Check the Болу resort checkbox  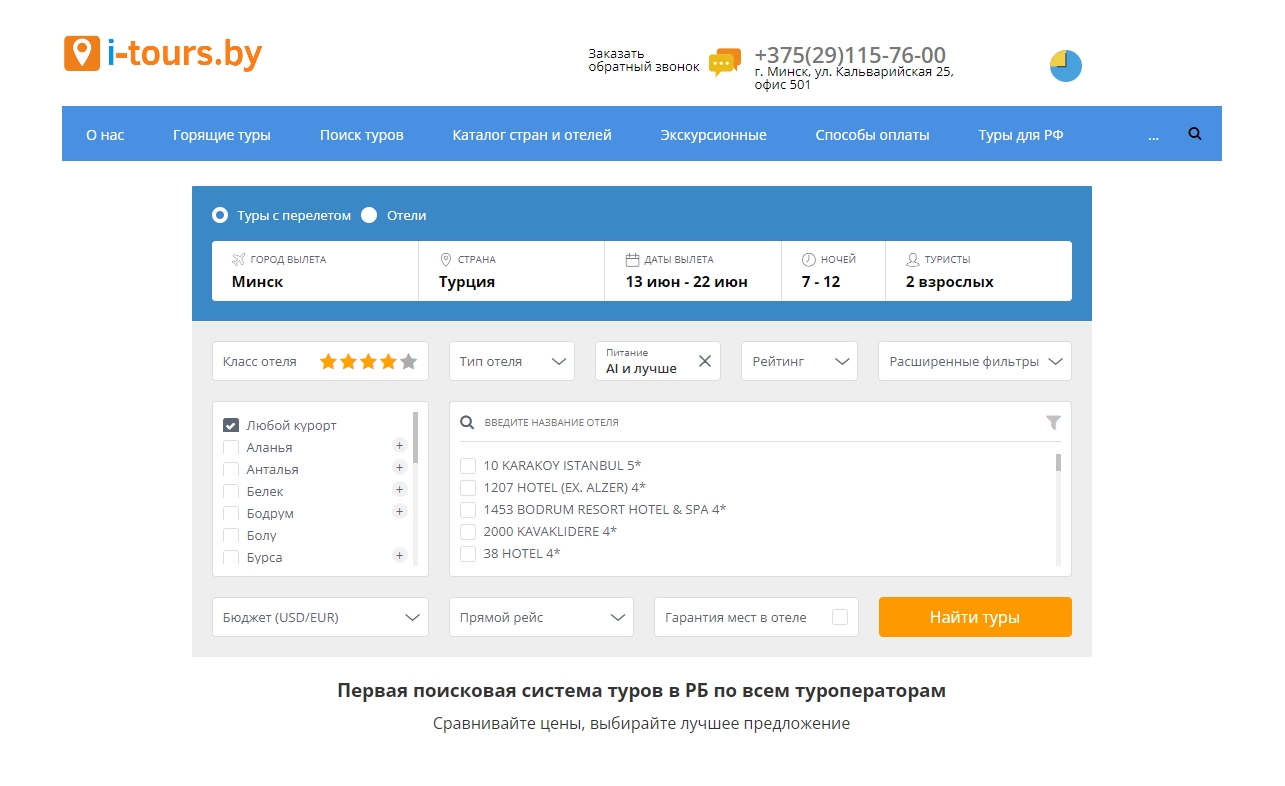pos(231,535)
